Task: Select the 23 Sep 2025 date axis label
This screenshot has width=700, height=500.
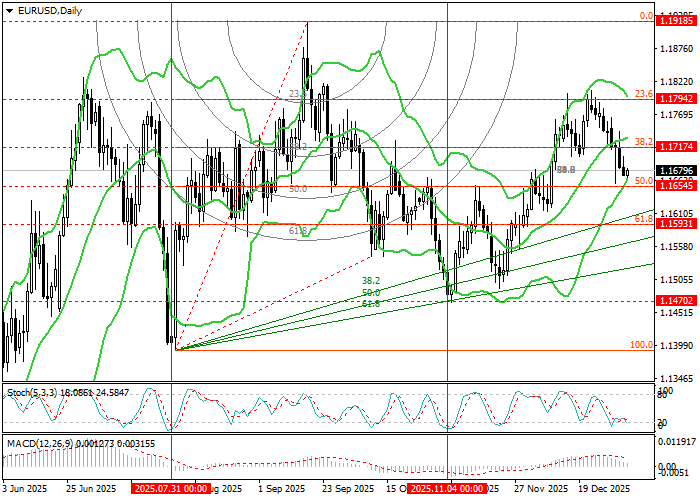Action: (348, 489)
